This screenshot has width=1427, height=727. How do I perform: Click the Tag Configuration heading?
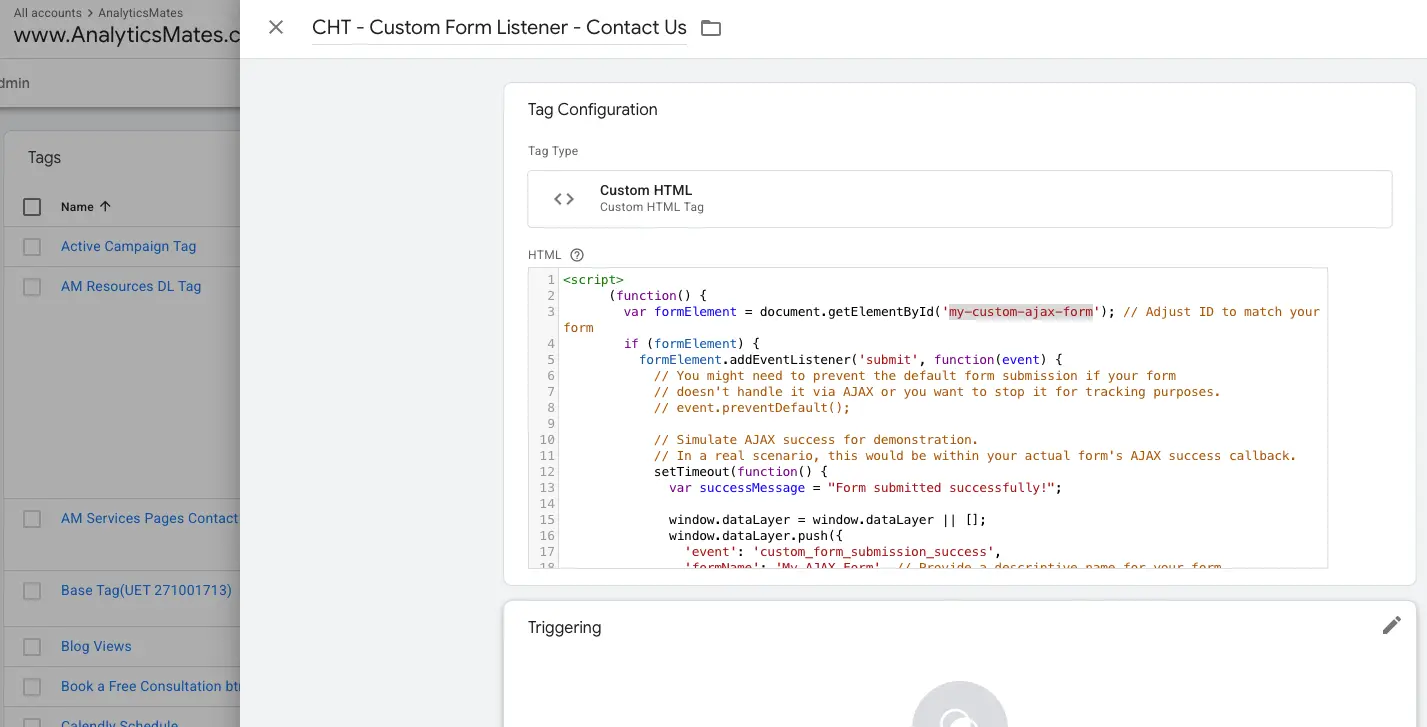point(592,109)
